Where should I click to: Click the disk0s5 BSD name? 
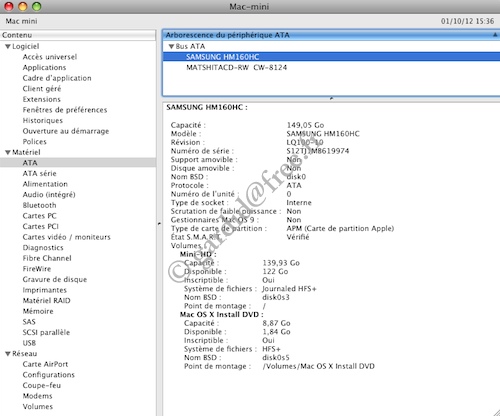coord(276,358)
